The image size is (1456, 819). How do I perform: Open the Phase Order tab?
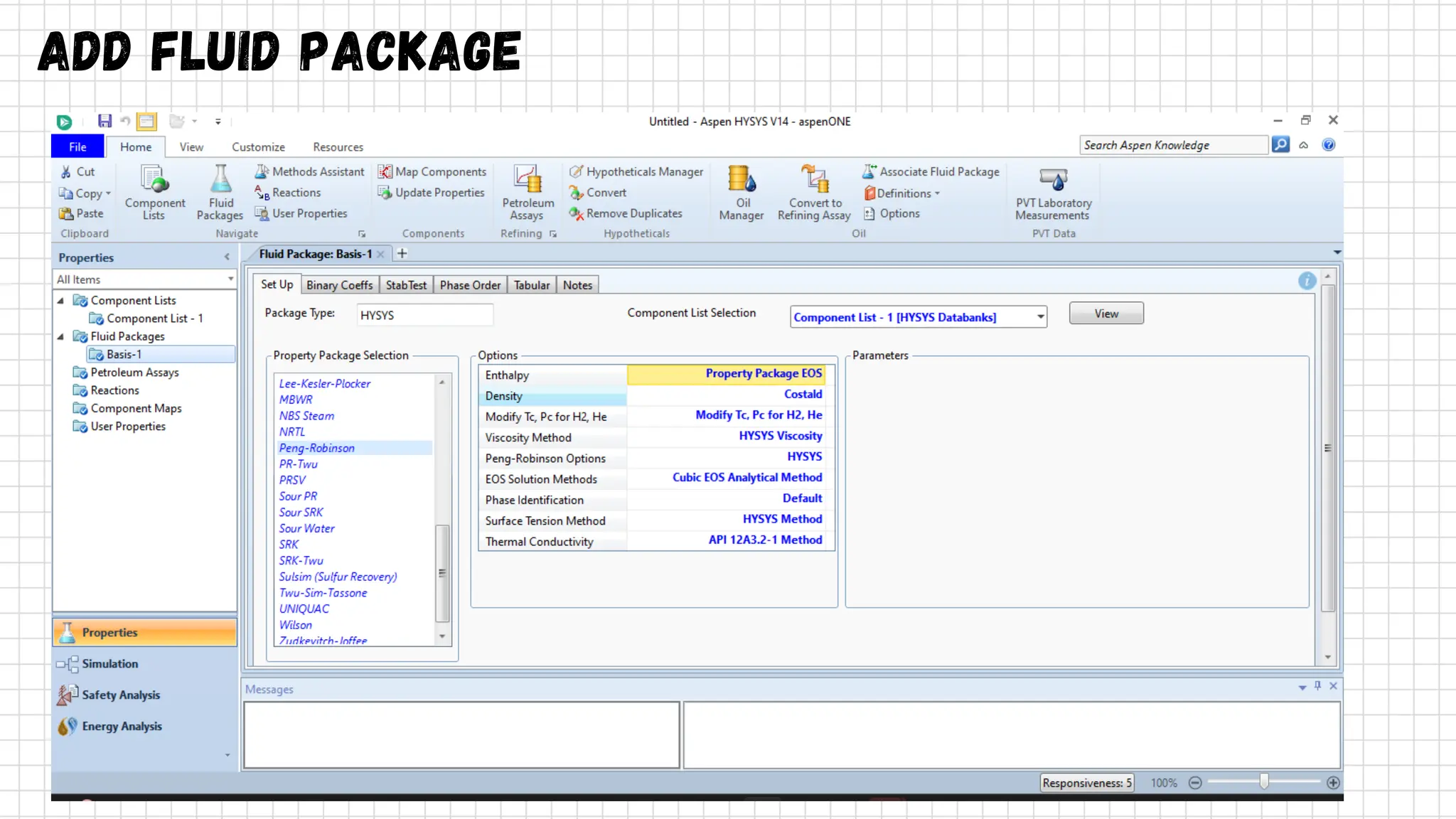coord(470,285)
